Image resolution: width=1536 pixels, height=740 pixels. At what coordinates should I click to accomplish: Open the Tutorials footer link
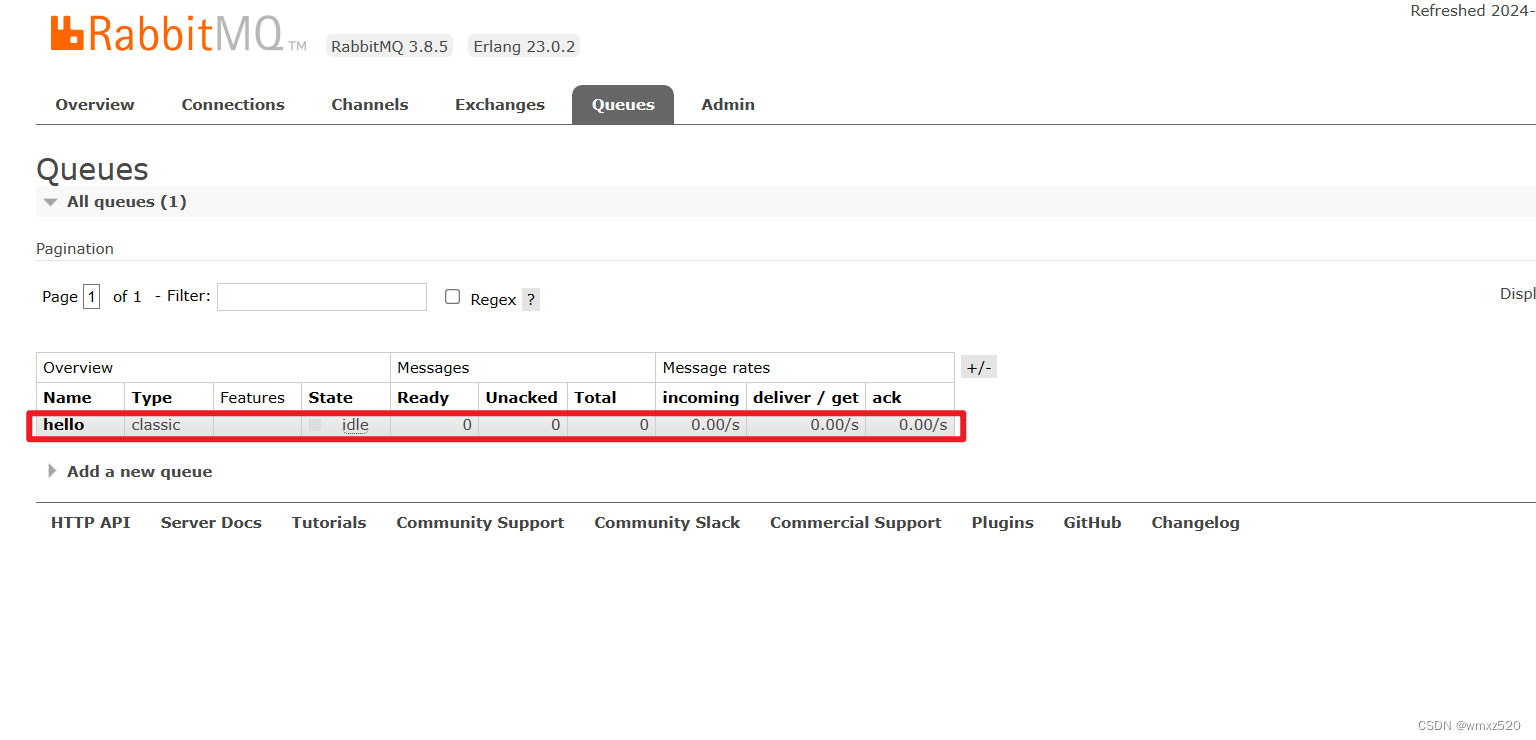[x=329, y=523]
